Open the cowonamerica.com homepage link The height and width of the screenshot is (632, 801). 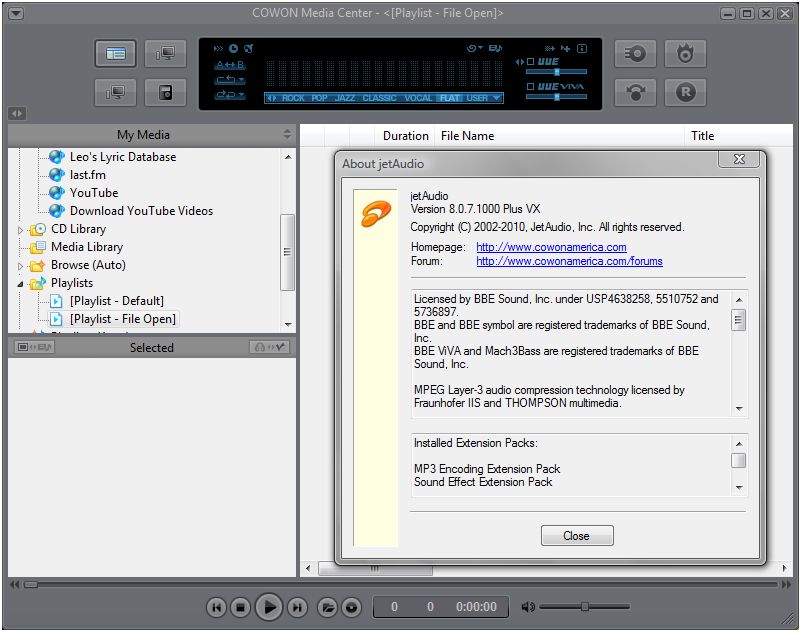pos(551,247)
